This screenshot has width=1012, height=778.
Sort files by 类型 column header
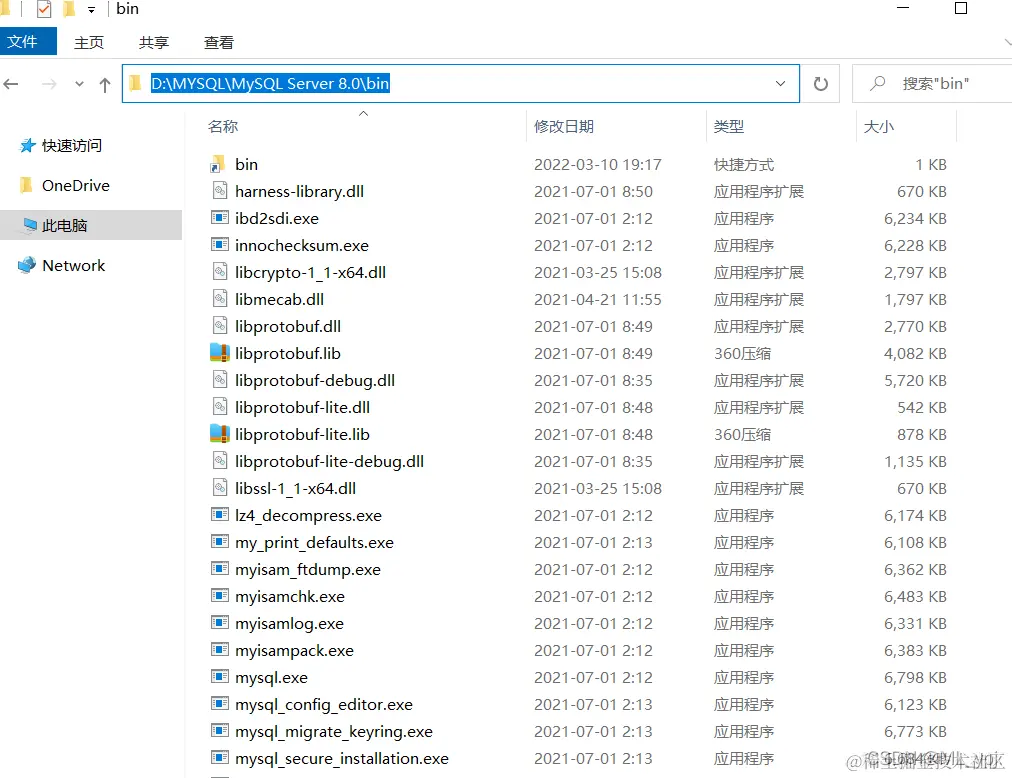729,127
